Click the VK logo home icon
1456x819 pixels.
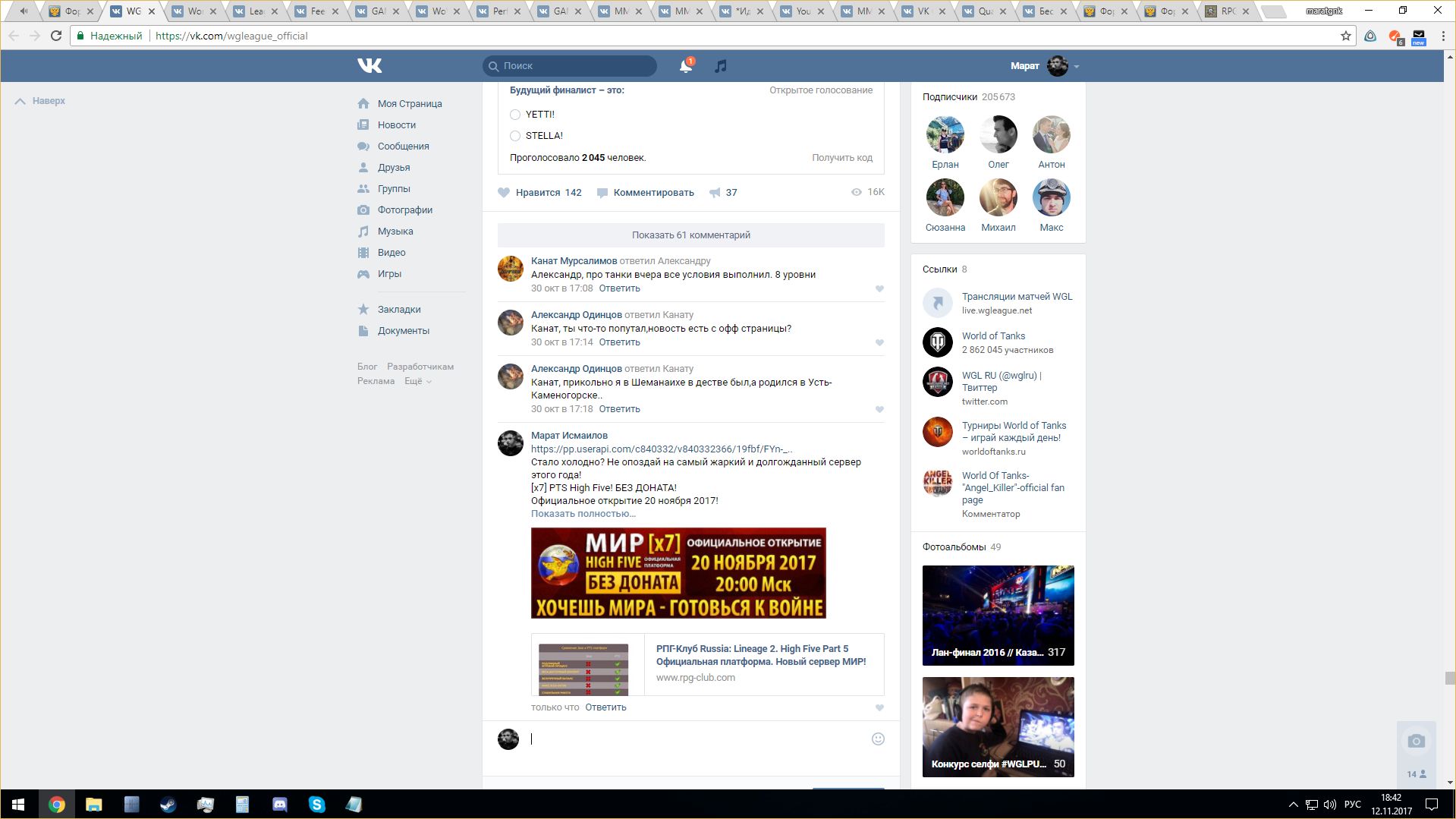point(370,66)
